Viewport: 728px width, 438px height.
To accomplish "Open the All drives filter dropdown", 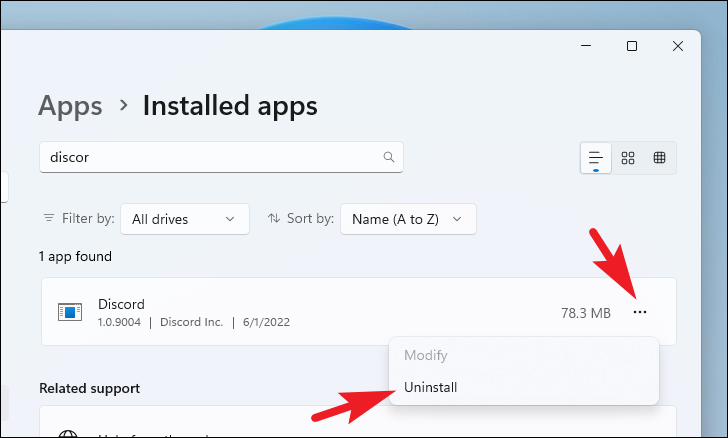I will (184, 218).
